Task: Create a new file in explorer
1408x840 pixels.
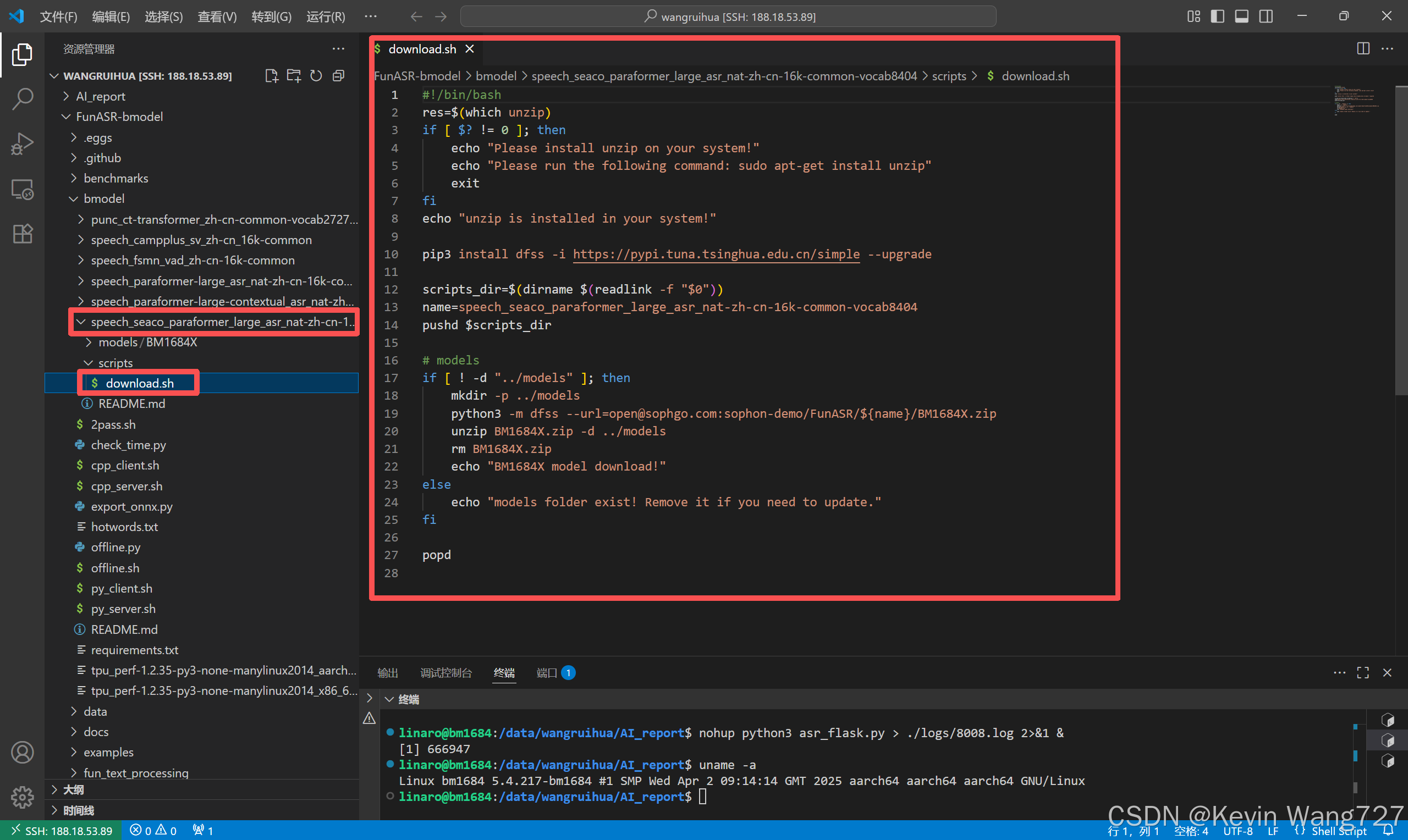Action: 272,76
